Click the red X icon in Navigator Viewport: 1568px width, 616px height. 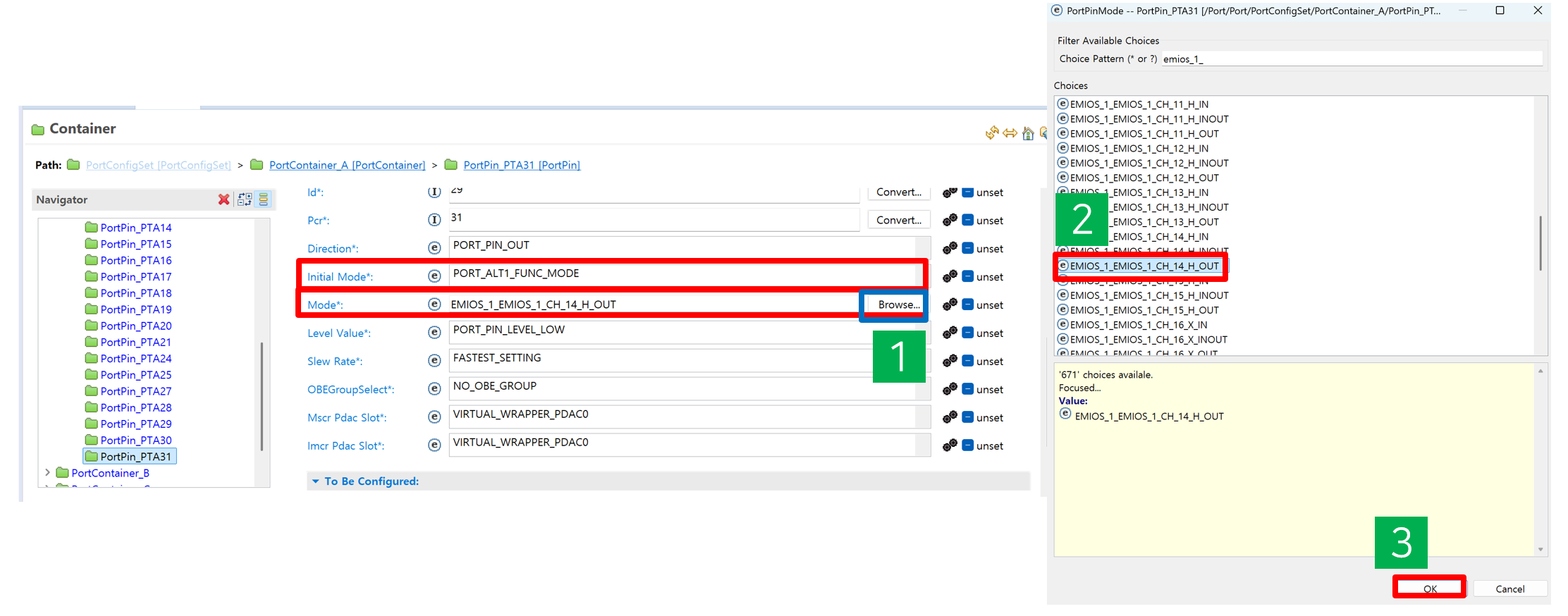pyautogui.click(x=223, y=199)
